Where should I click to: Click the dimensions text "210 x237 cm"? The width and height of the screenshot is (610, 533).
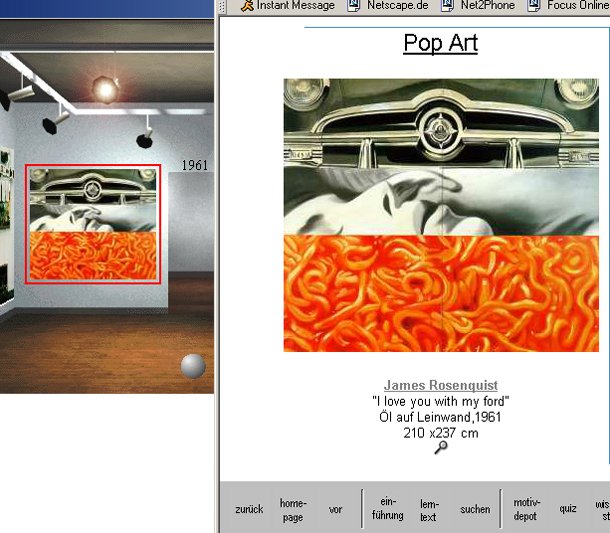click(441, 433)
